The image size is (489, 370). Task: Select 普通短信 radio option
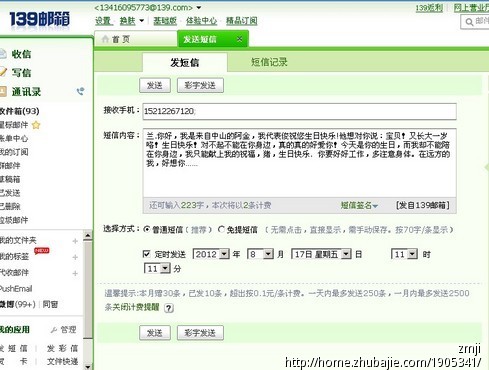pyautogui.click(x=147, y=229)
